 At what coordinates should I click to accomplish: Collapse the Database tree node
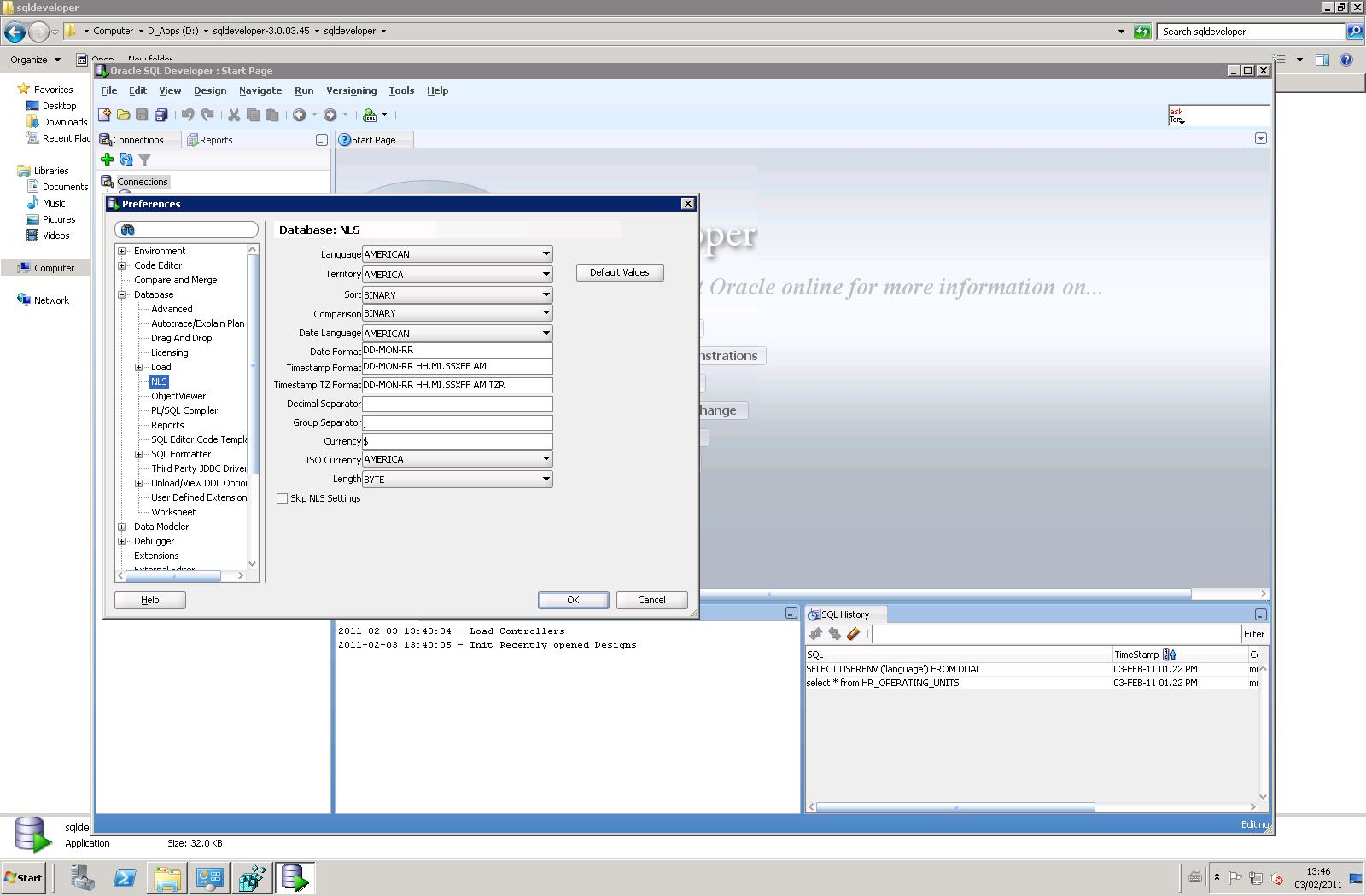click(x=122, y=294)
